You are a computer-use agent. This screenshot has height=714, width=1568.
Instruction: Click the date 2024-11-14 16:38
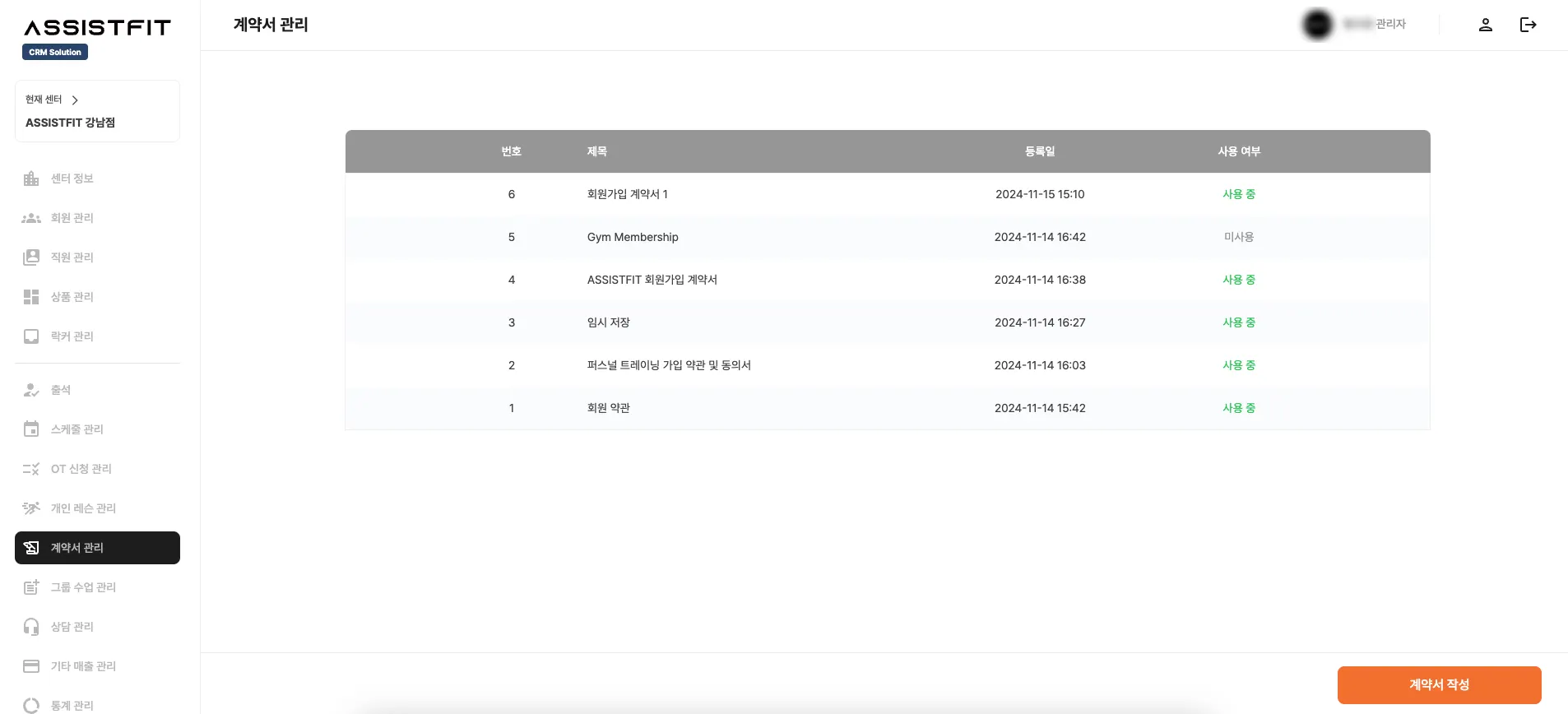click(1040, 280)
